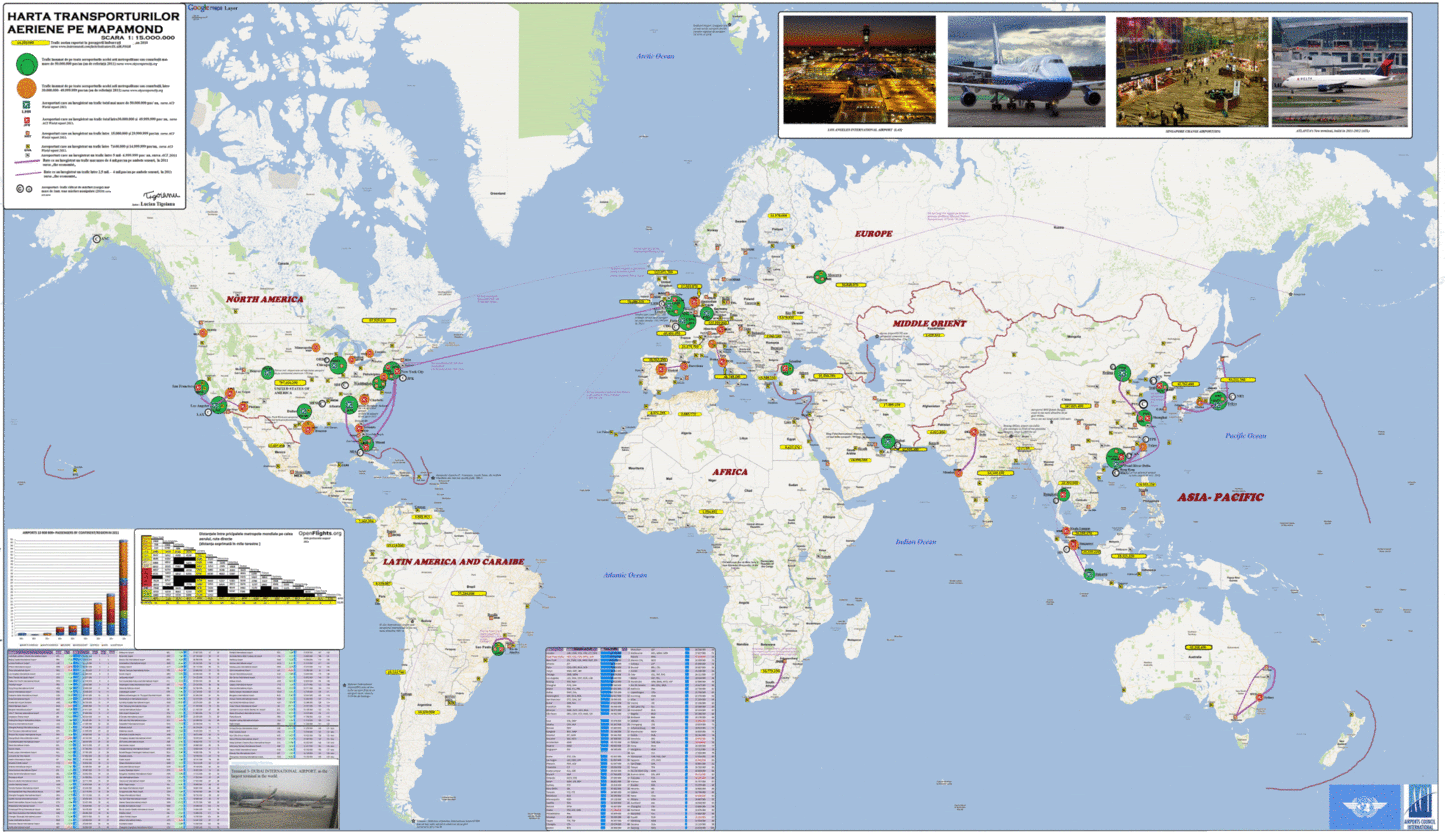Click the LHR airport square icon in the legend
Screen dimensions: 1445x833
[x=26, y=106]
